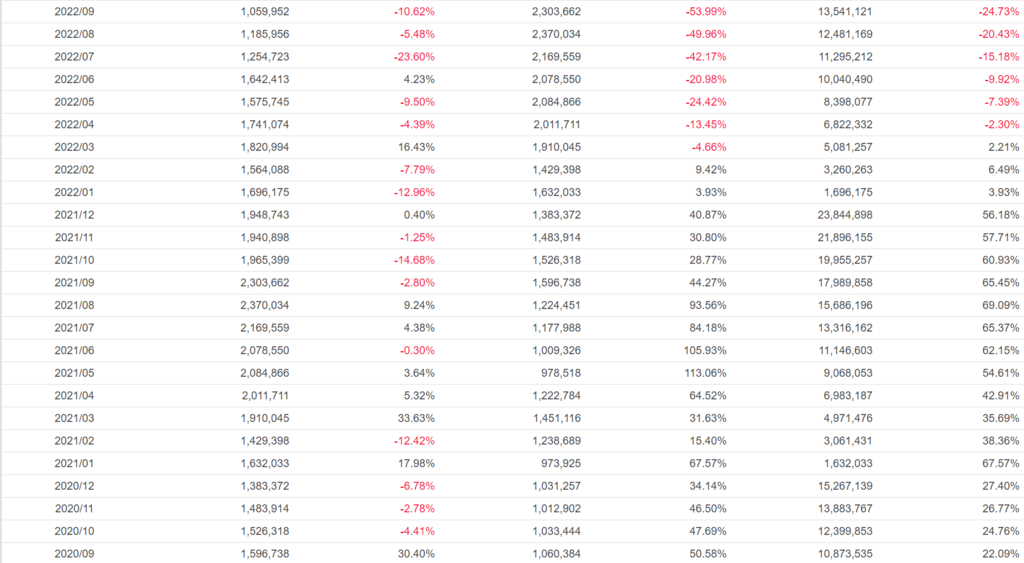1024x563 pixels.
Task: Select the 33.63% cell in the 2021/03 row
Action: (415, 418)
